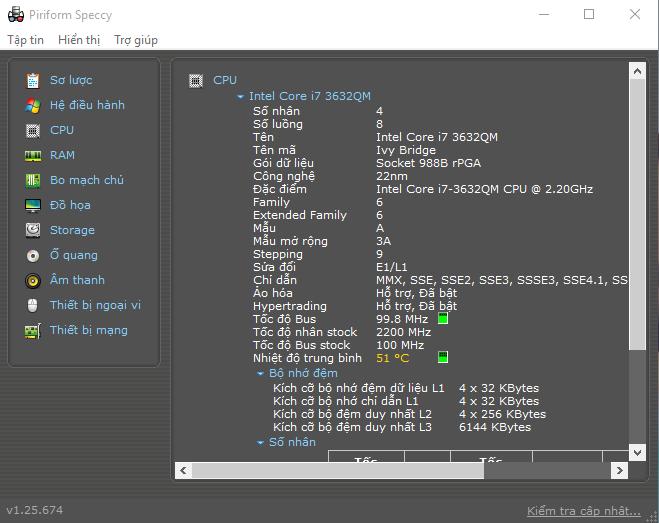Open the Tập tin menu
Screen dimensions: 659x523
tap(26, 40)
